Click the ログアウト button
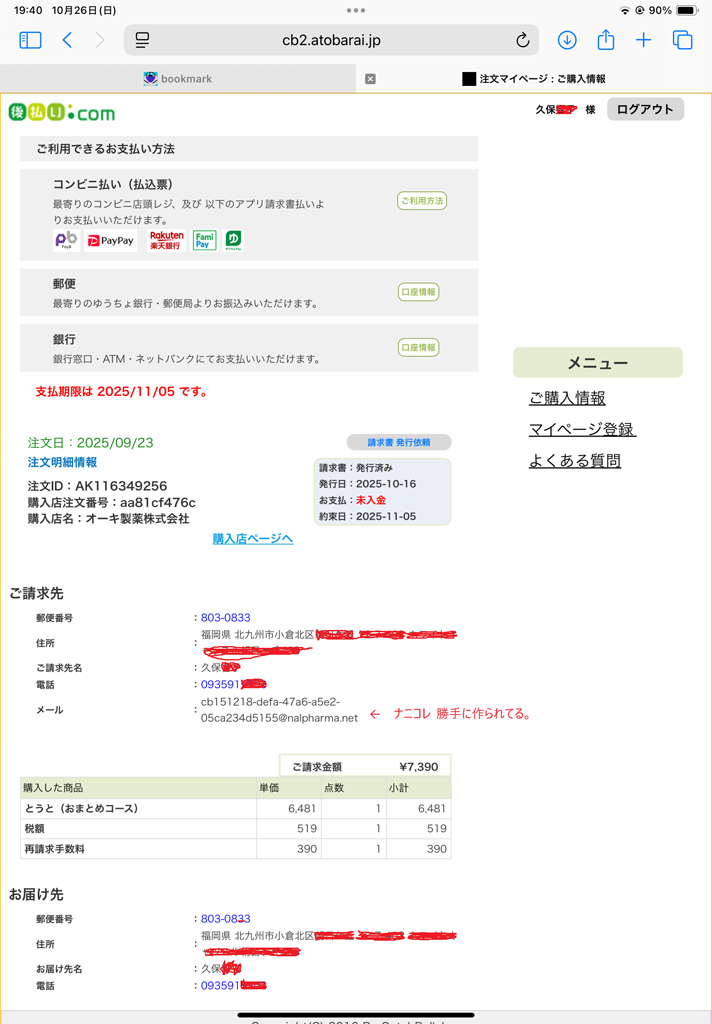The height and width of the screenshot is (1024, 712). pyautogui.click(x=645, y=109)
